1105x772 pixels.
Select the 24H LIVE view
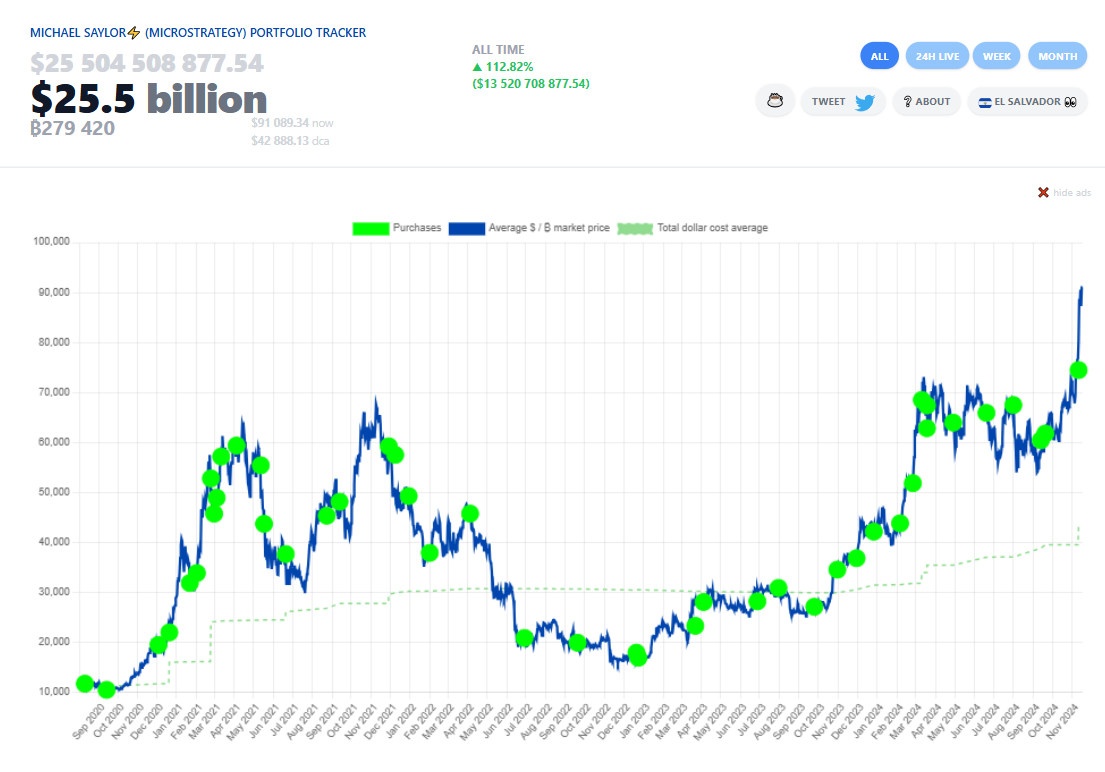click(x=936, y=55)
